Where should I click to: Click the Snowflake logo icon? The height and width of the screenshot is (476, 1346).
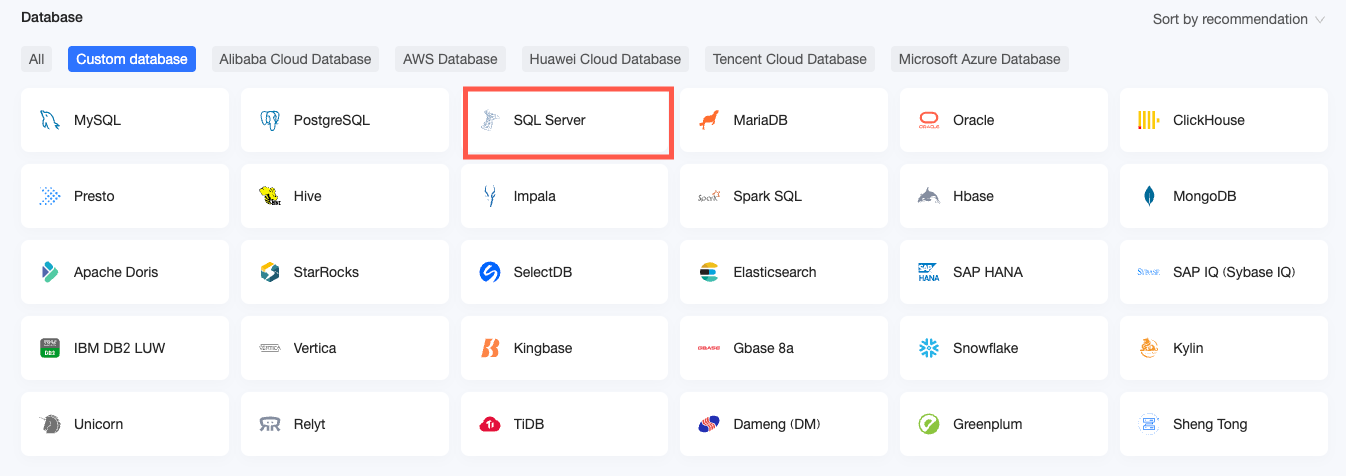(929, 348)
